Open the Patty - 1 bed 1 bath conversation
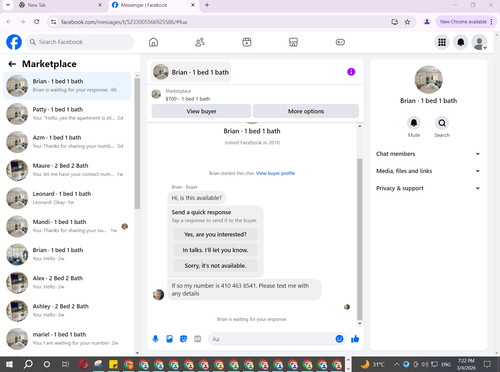 [x=67, y=114]
